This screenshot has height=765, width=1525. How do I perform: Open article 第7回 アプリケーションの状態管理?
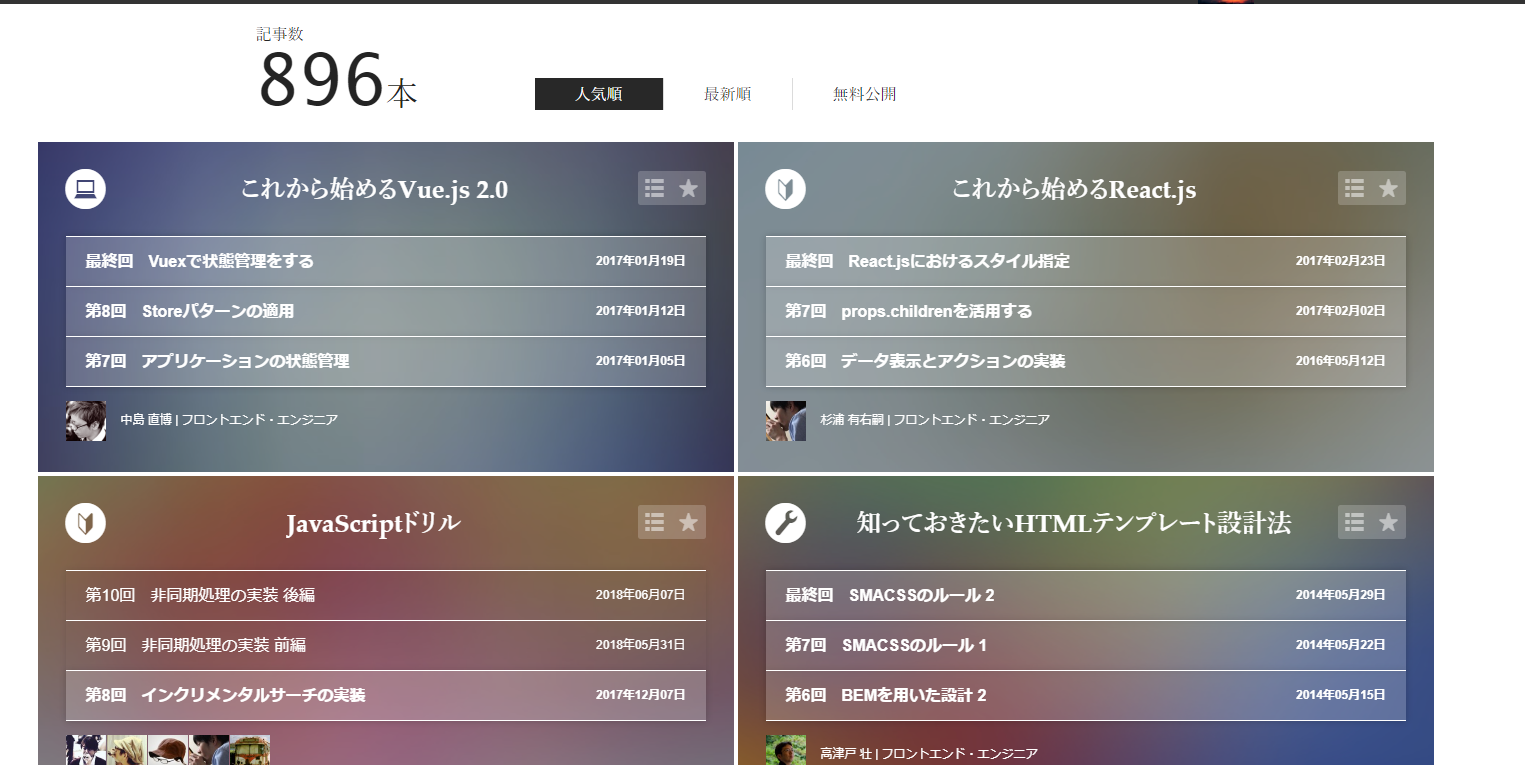click(386, 361)
